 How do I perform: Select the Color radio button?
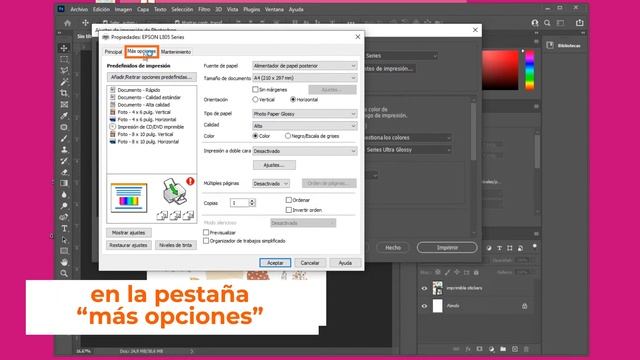click(x=256, y=136)
